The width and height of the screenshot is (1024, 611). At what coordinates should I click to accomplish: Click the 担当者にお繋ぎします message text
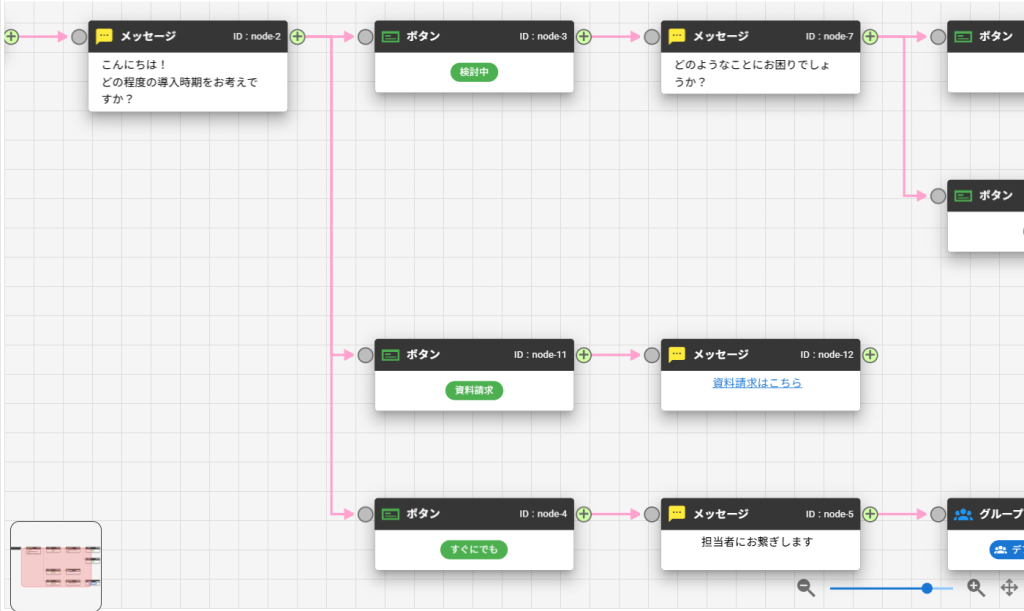pyautogui.click(x=758, y=542)
